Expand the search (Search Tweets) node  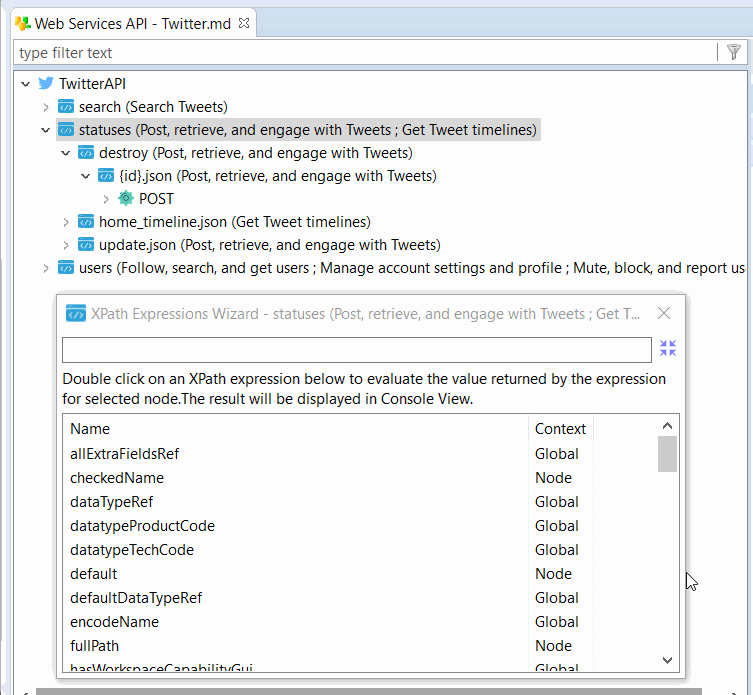click(x=46, y=107)
